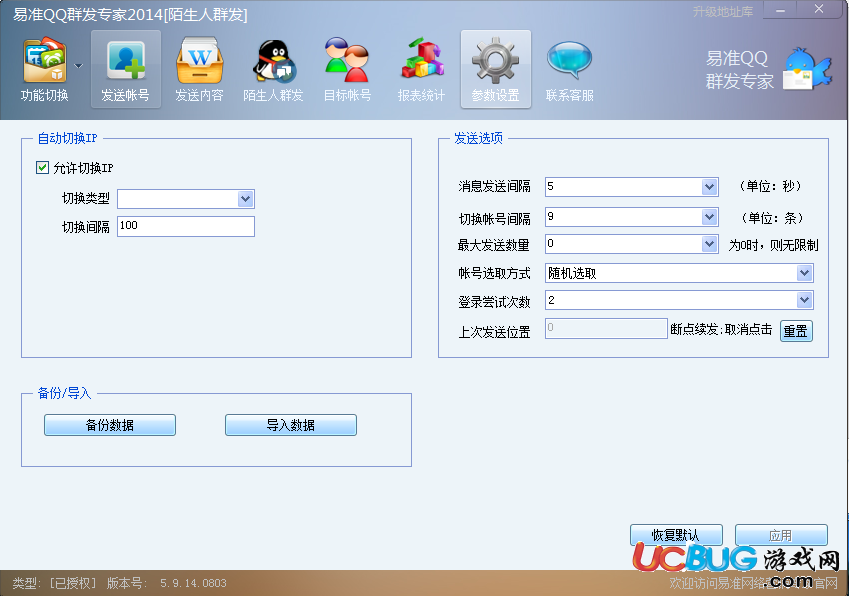Image resolution: width=849 pixels, height=596 pixels.
Task: Click the 重置 reset button
Action: pyautogui.click(x=796, y=331)
